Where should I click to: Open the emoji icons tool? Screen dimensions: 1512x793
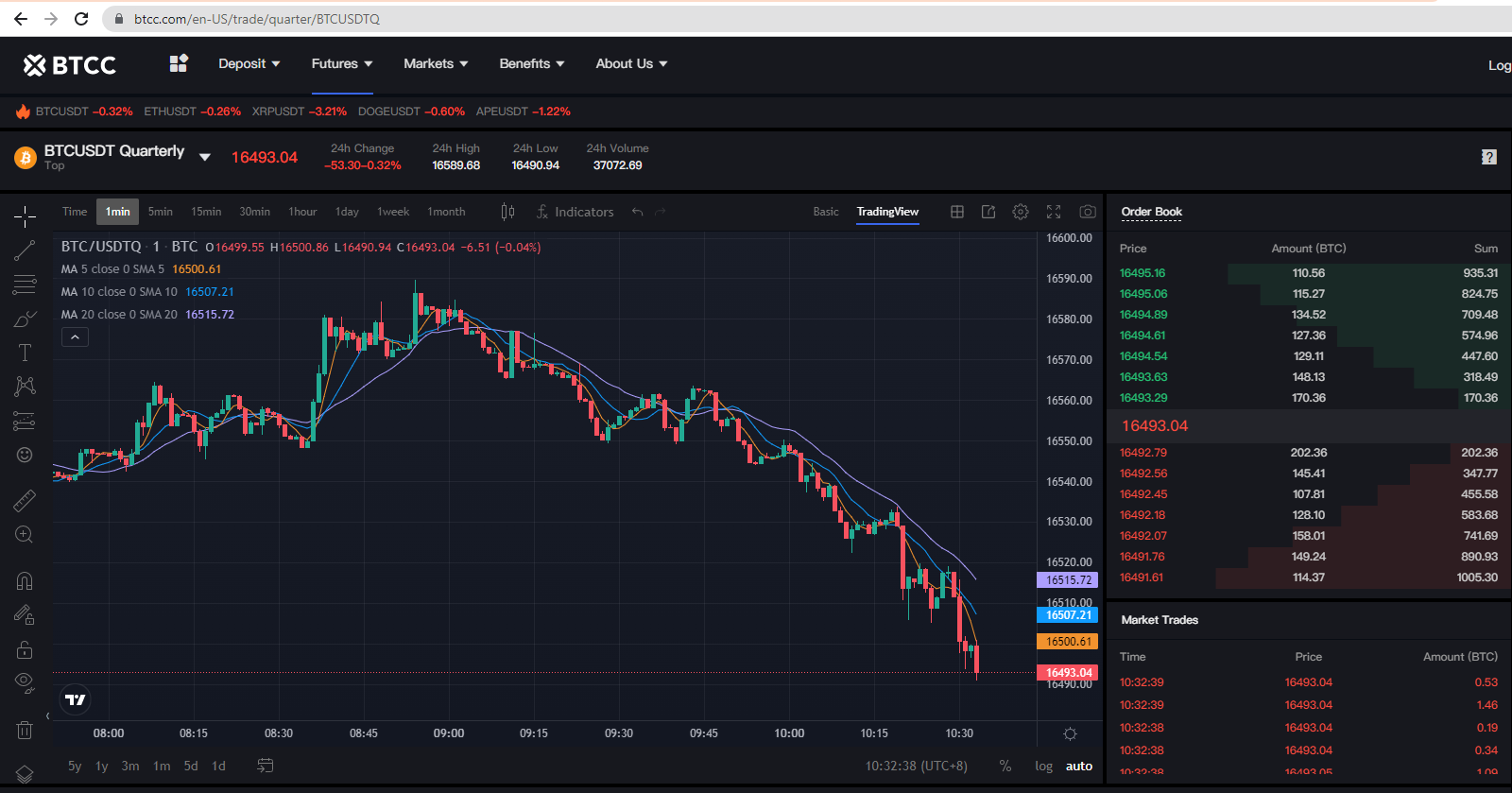coord(25,455)
